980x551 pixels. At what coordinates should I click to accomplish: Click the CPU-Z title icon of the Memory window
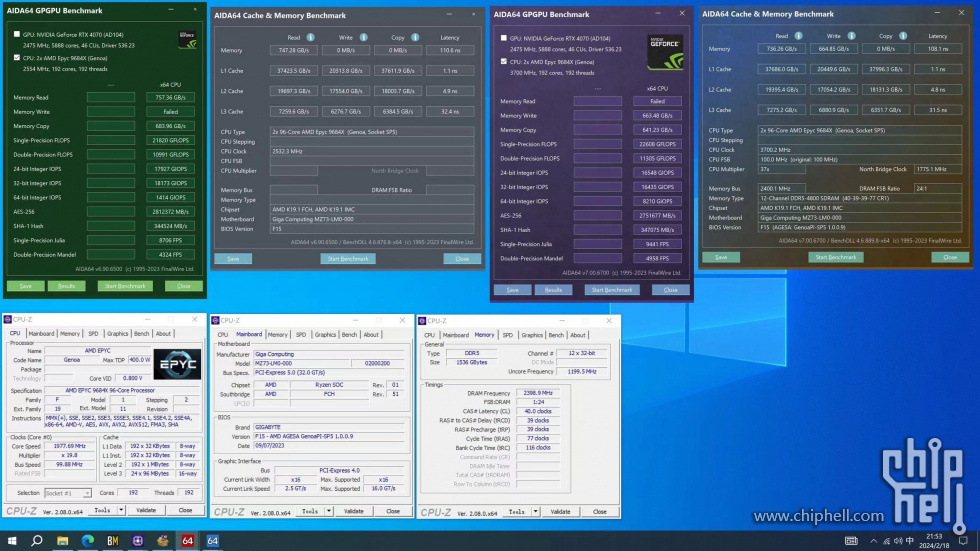coord(422,320)
